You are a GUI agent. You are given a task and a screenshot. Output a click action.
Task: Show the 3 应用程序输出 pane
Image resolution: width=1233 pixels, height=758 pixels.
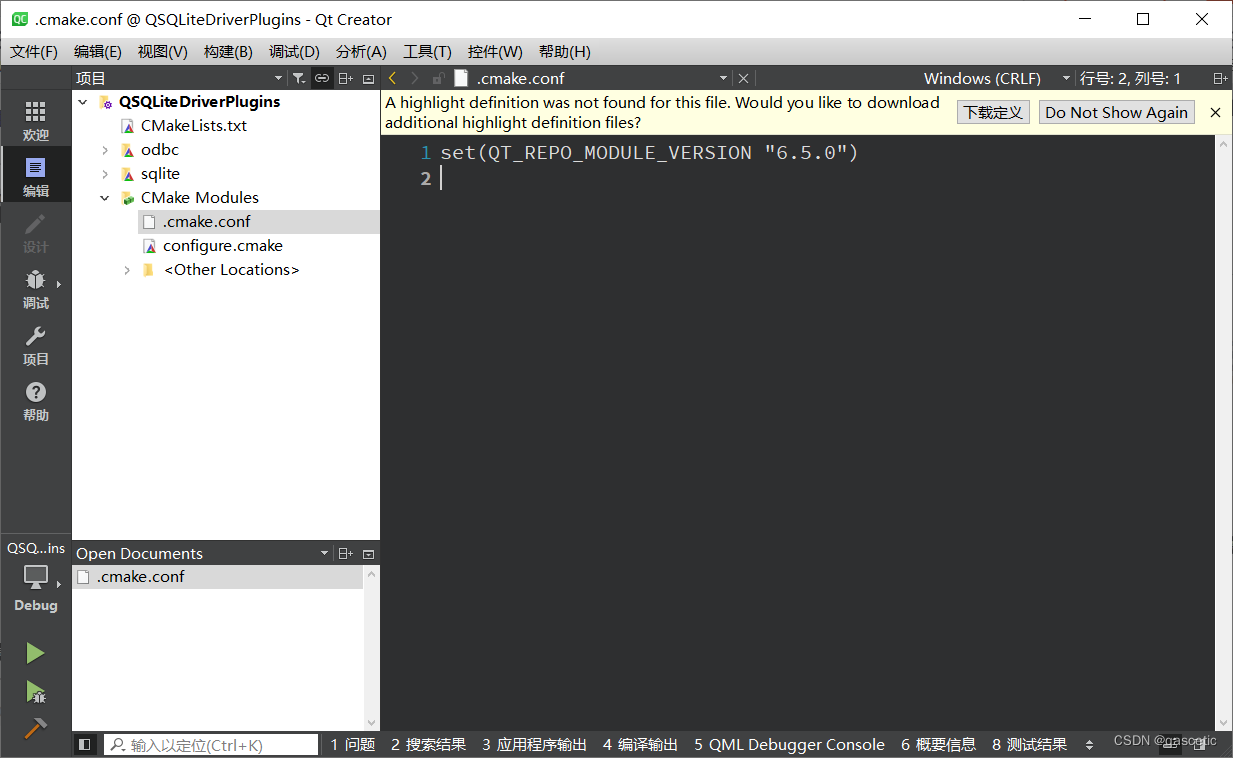coord(534,744)
